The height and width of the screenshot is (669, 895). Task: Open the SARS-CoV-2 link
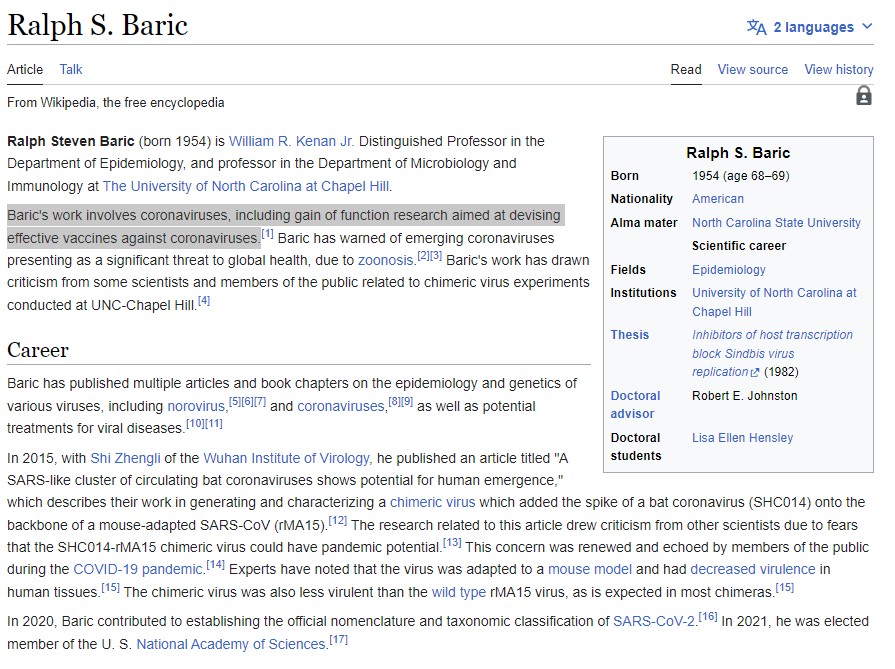coord(654,621)
